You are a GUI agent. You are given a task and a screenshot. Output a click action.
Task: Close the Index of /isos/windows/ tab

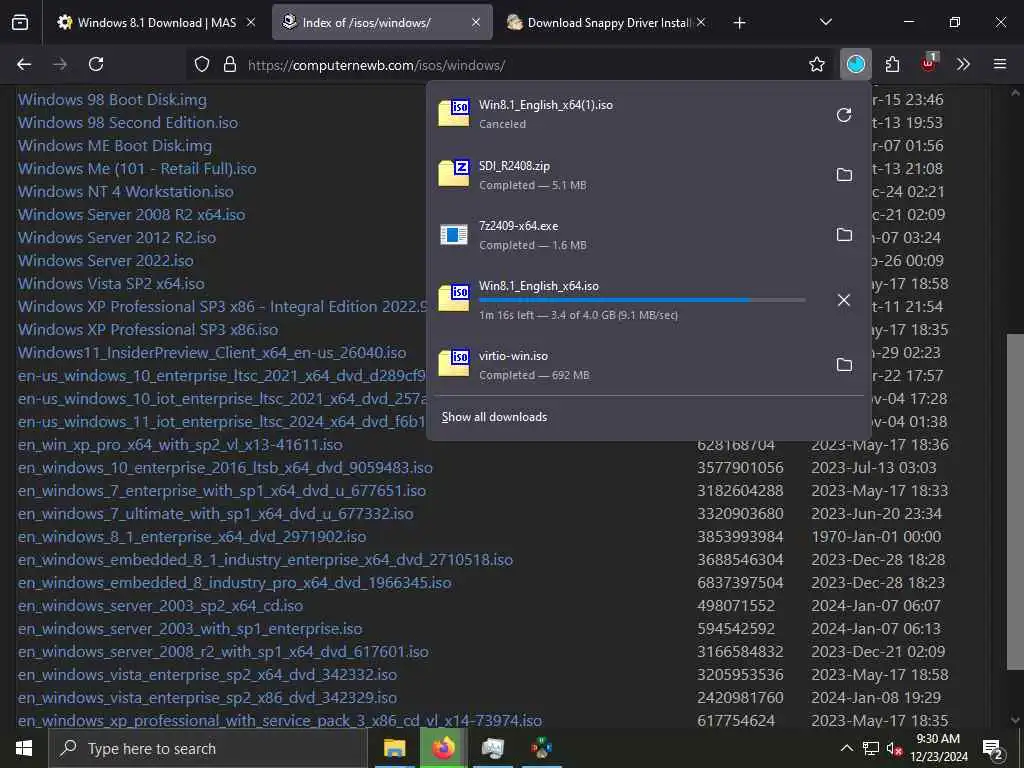pos(476,23)
